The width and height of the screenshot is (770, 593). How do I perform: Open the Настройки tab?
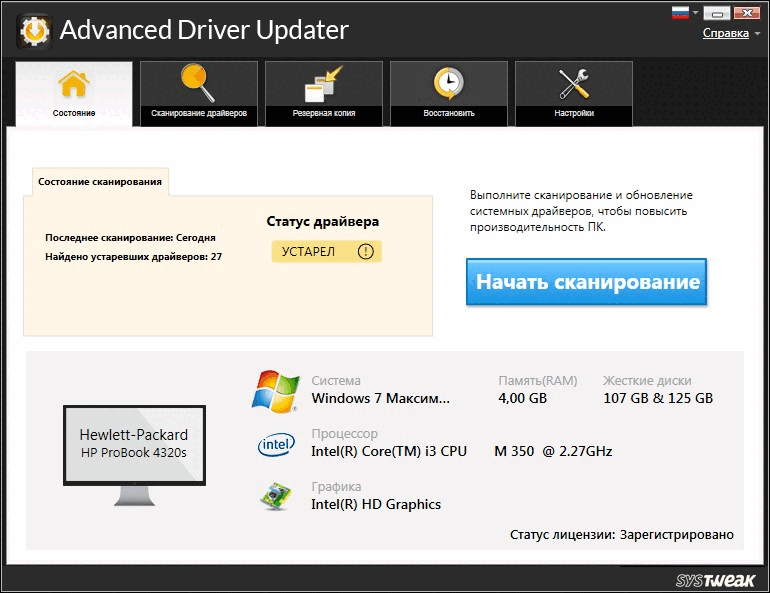tap(574, 94)
